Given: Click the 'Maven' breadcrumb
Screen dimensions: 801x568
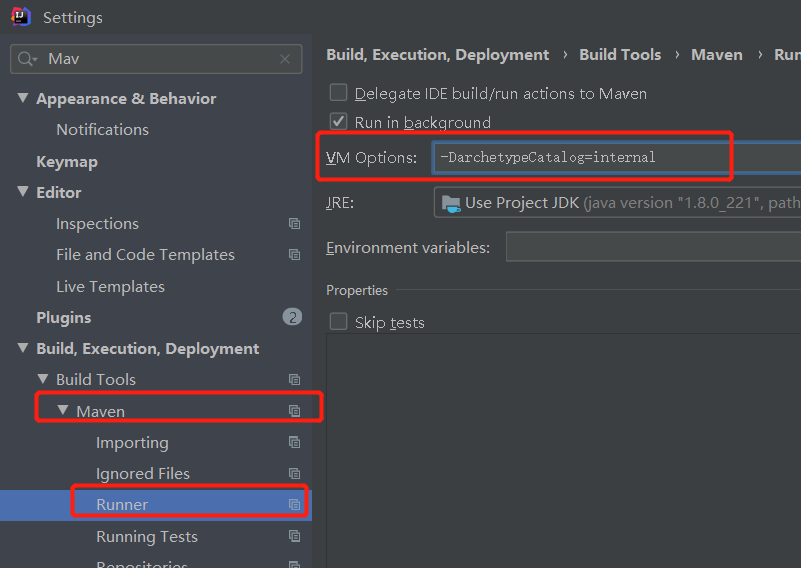Looking at the screenshot, I should pyautogui.click(x=716, y=55).
